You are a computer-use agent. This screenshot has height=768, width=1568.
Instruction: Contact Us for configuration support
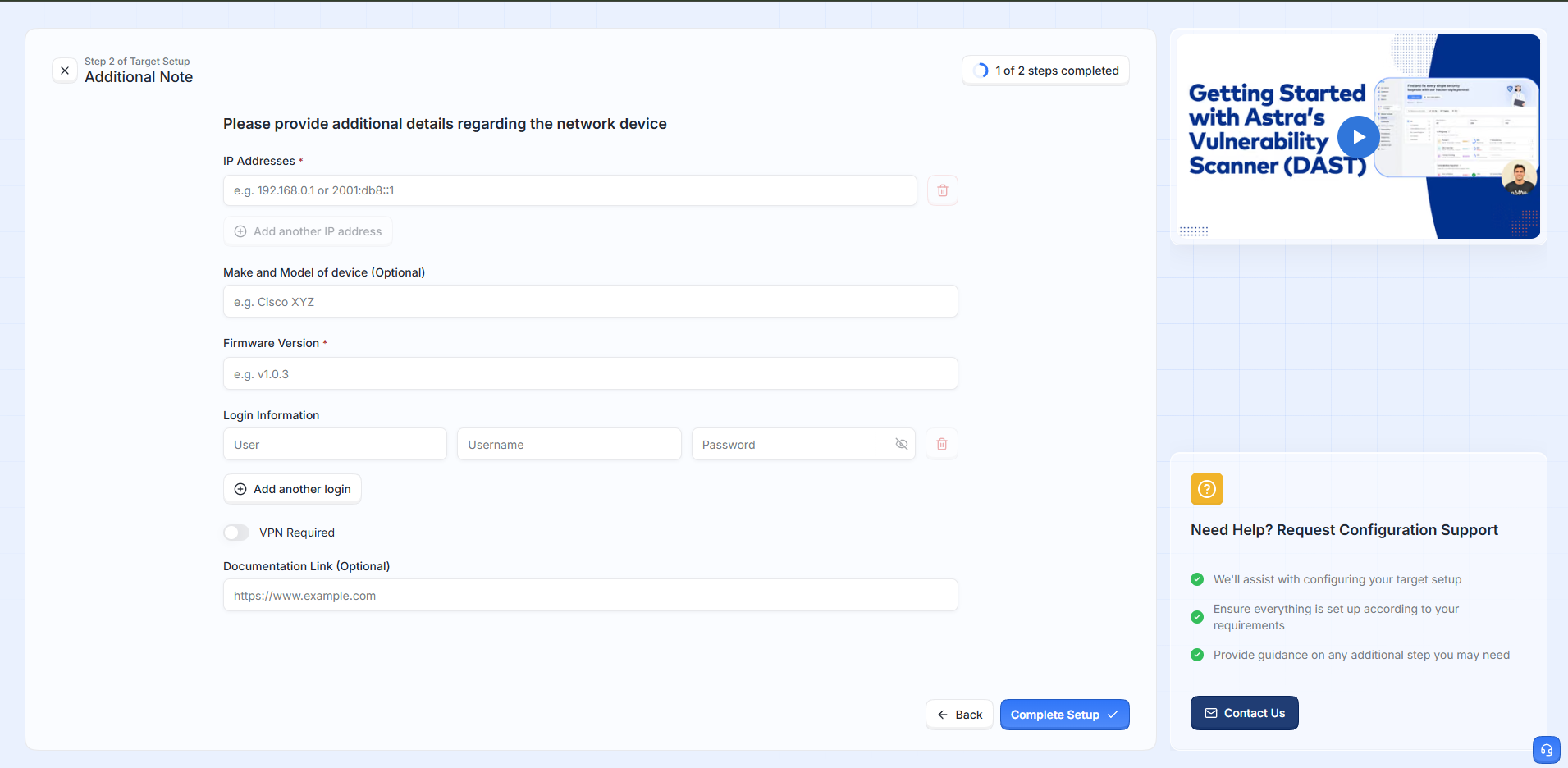tap(1244, 713)
